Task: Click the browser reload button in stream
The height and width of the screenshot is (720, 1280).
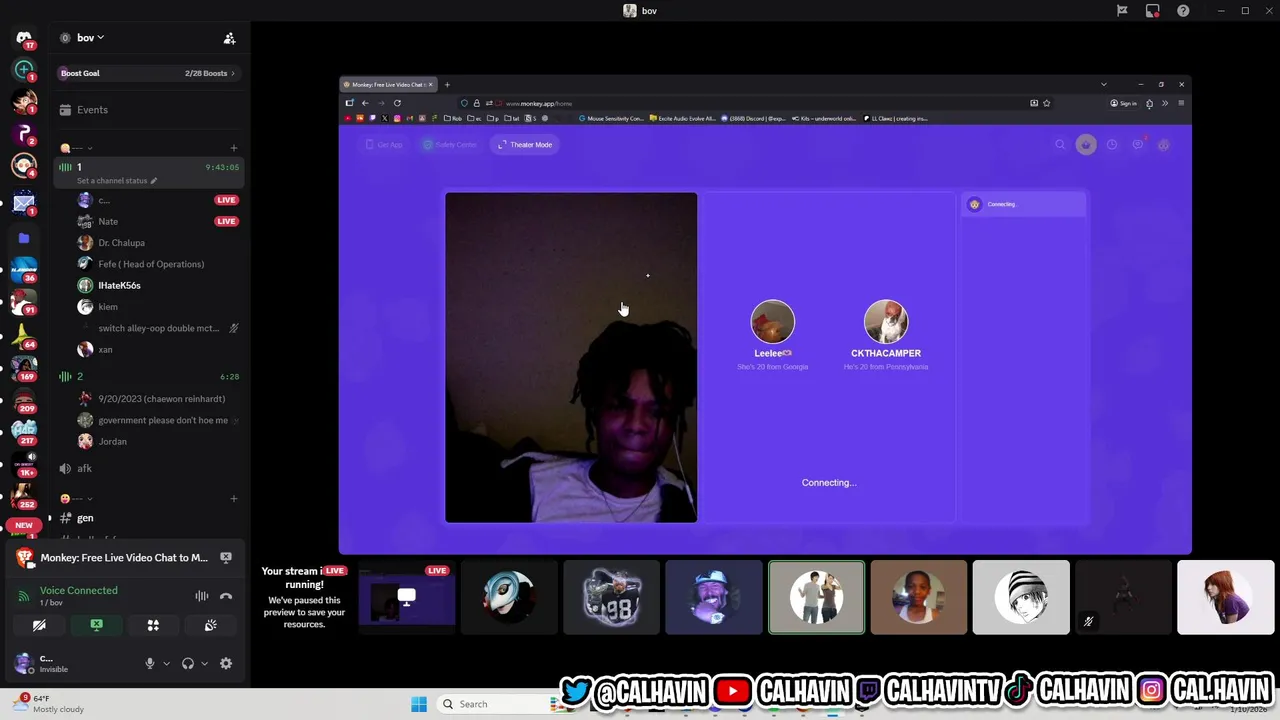Action: [x=397, y=103]
